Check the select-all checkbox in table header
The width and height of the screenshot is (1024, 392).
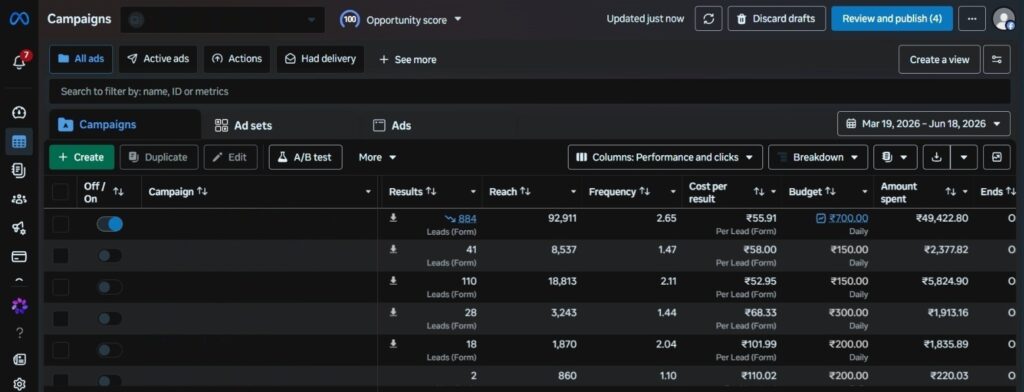click(60, 192)
